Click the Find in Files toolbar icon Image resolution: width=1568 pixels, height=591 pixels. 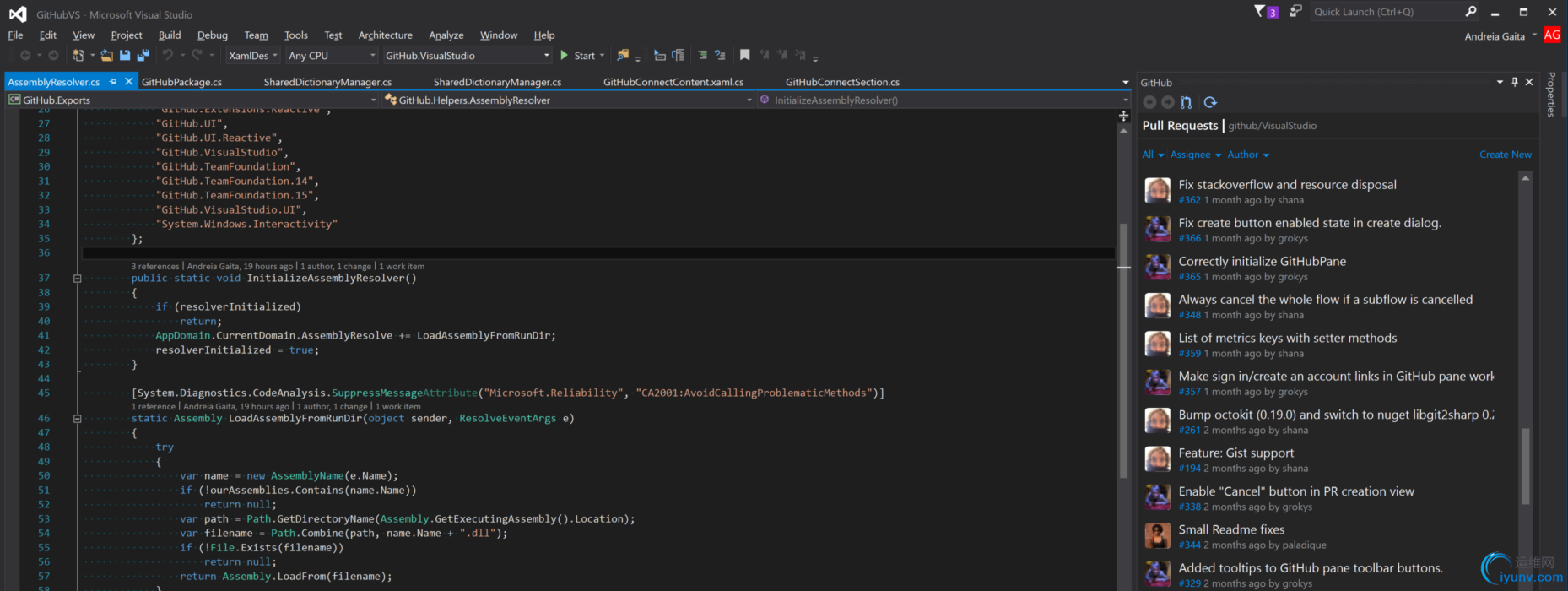tap(623, 56)
